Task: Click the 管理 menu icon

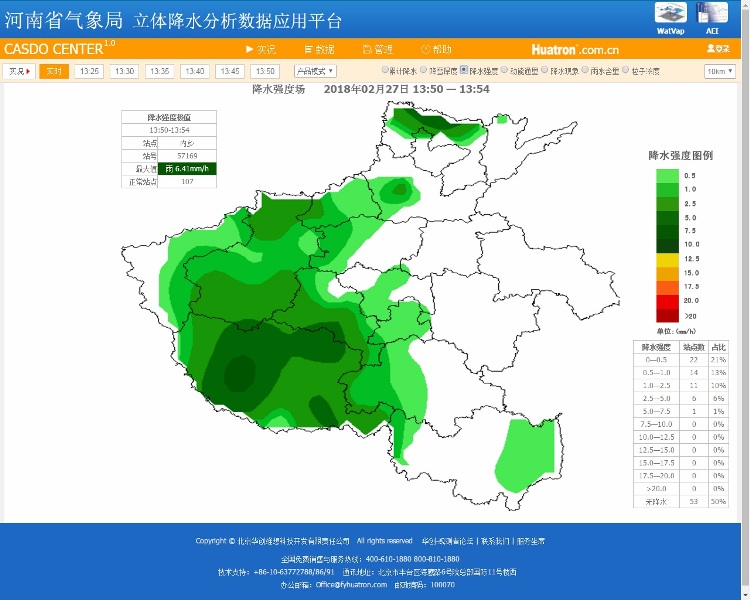Action: tap(366, 49)
